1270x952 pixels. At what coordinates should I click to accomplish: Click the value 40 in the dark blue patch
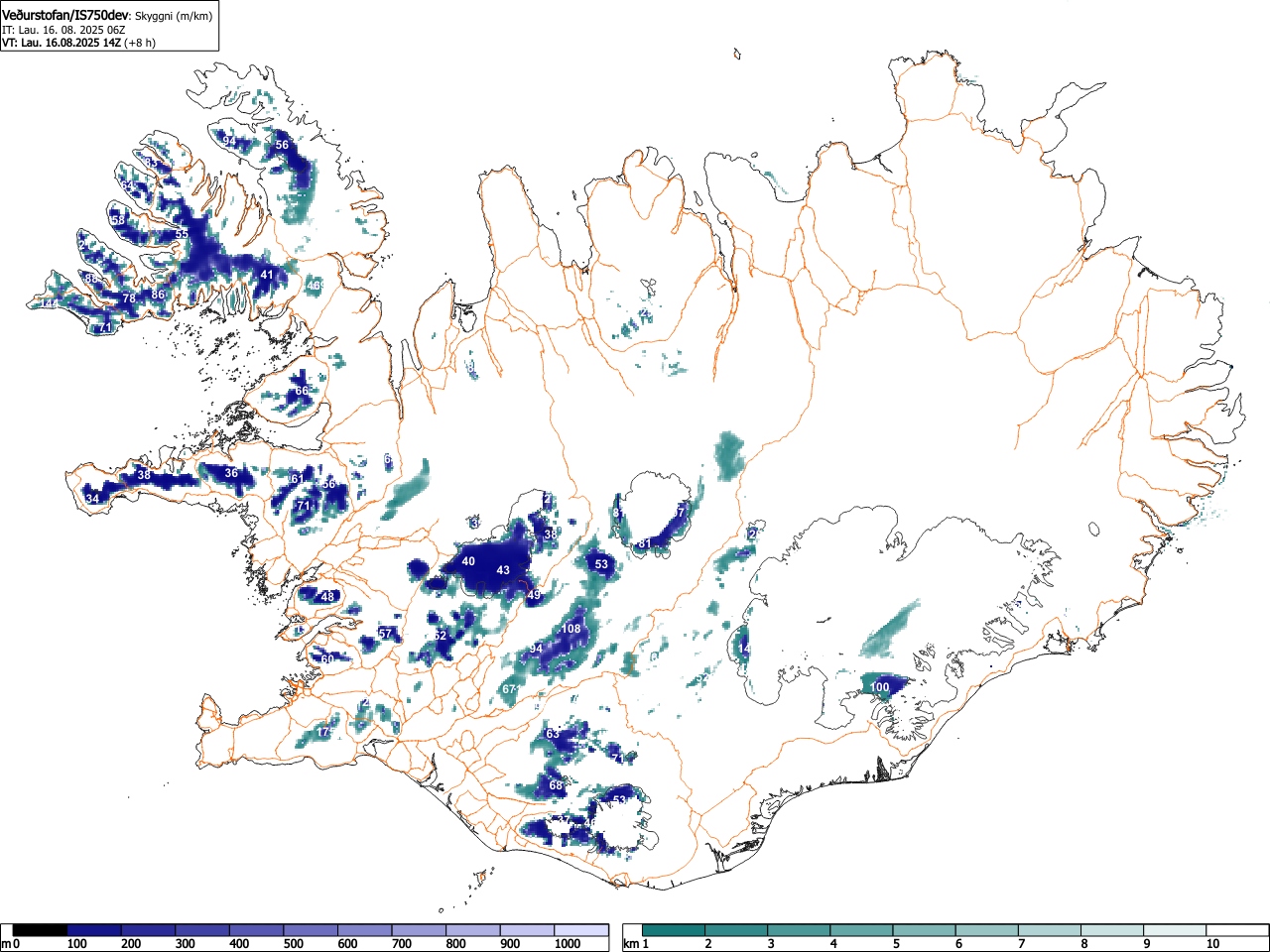(468, 561)
